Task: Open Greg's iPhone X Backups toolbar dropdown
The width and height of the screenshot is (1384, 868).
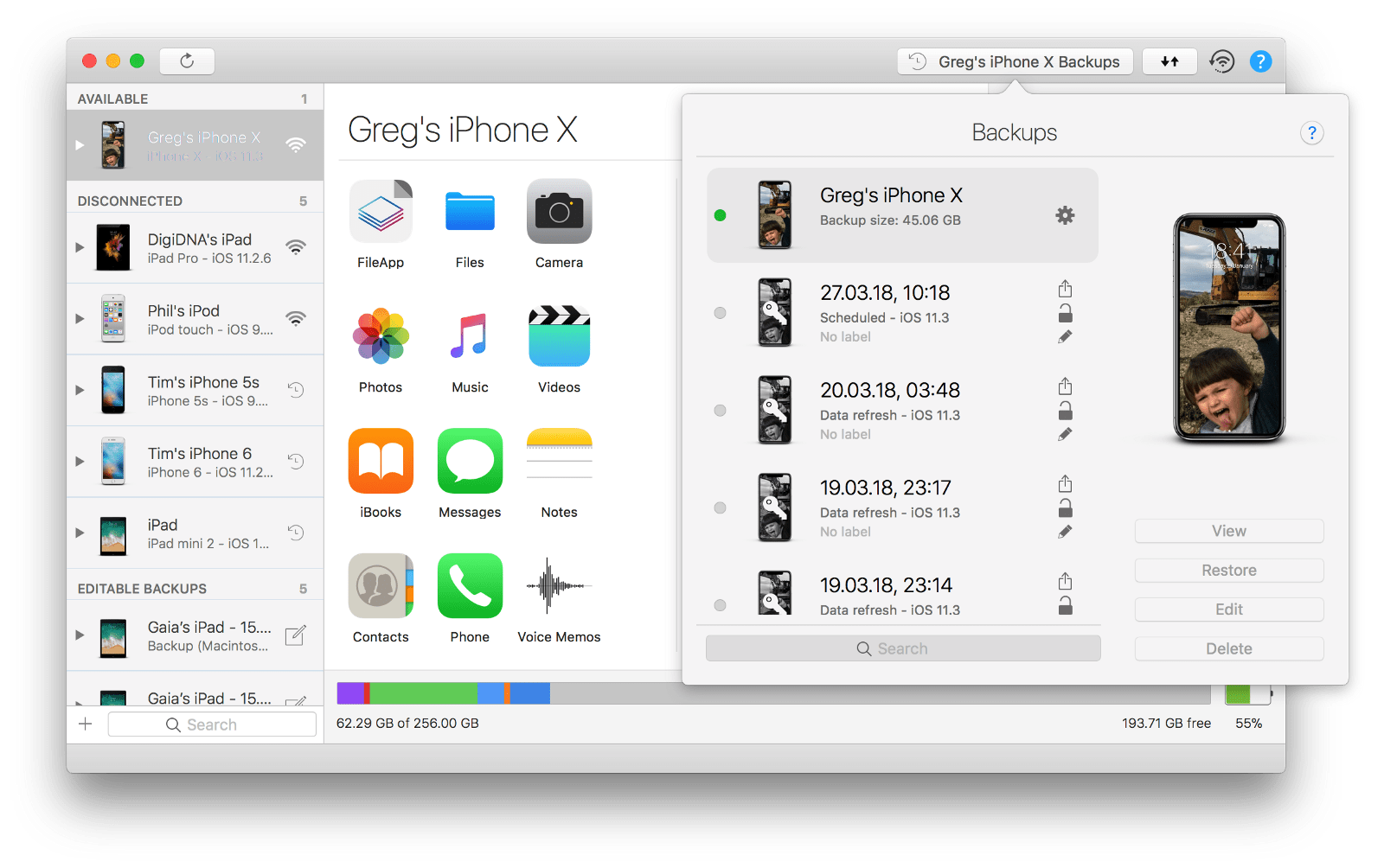Action: (1016, 61)
